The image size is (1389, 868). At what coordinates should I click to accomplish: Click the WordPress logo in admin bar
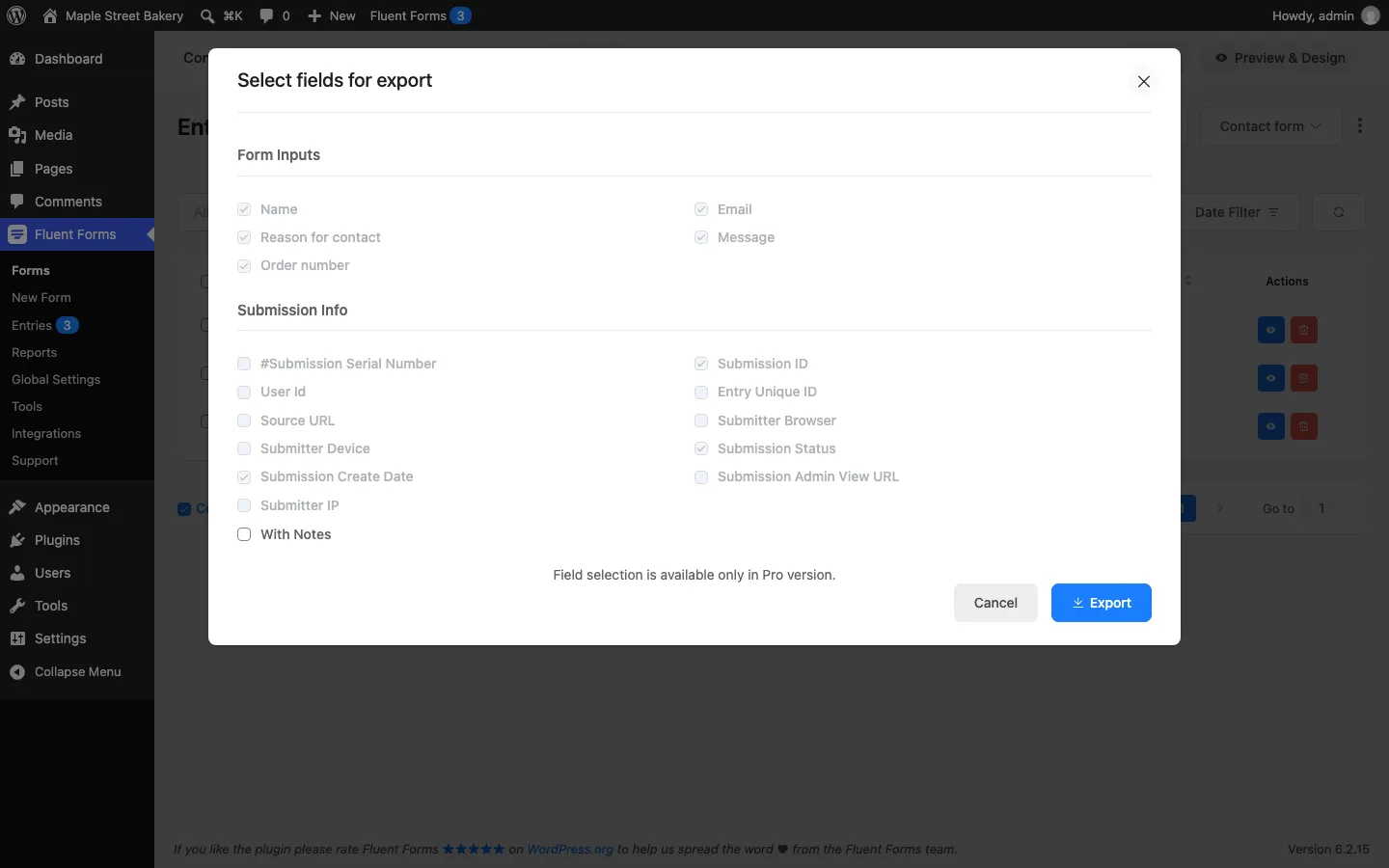16,15
